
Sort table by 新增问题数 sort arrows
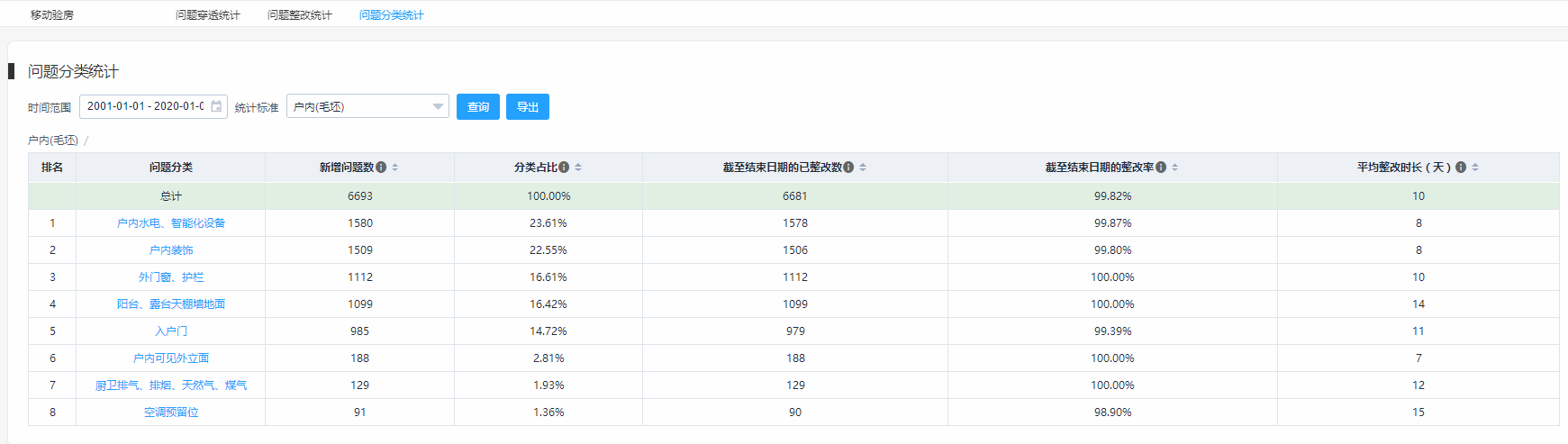395,168
